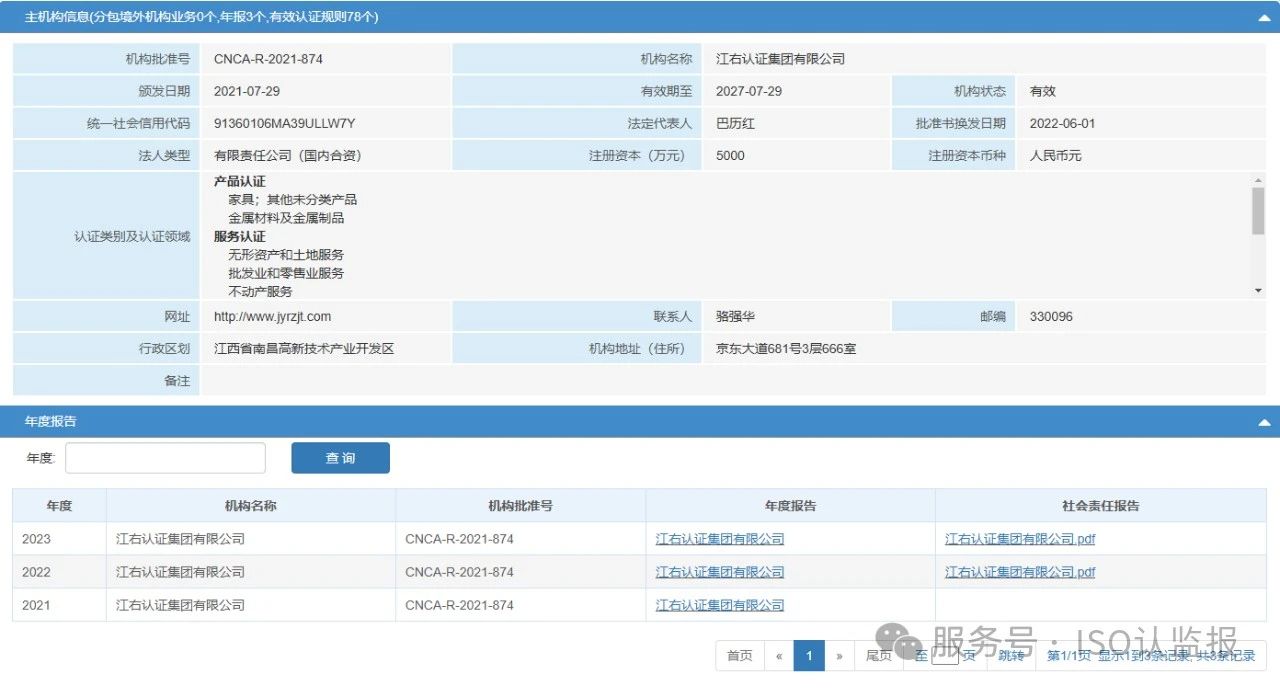This screenshot has height=694, width=1280.
Task: Click the 无形资产和土地服务 entry
Action: 286,255
